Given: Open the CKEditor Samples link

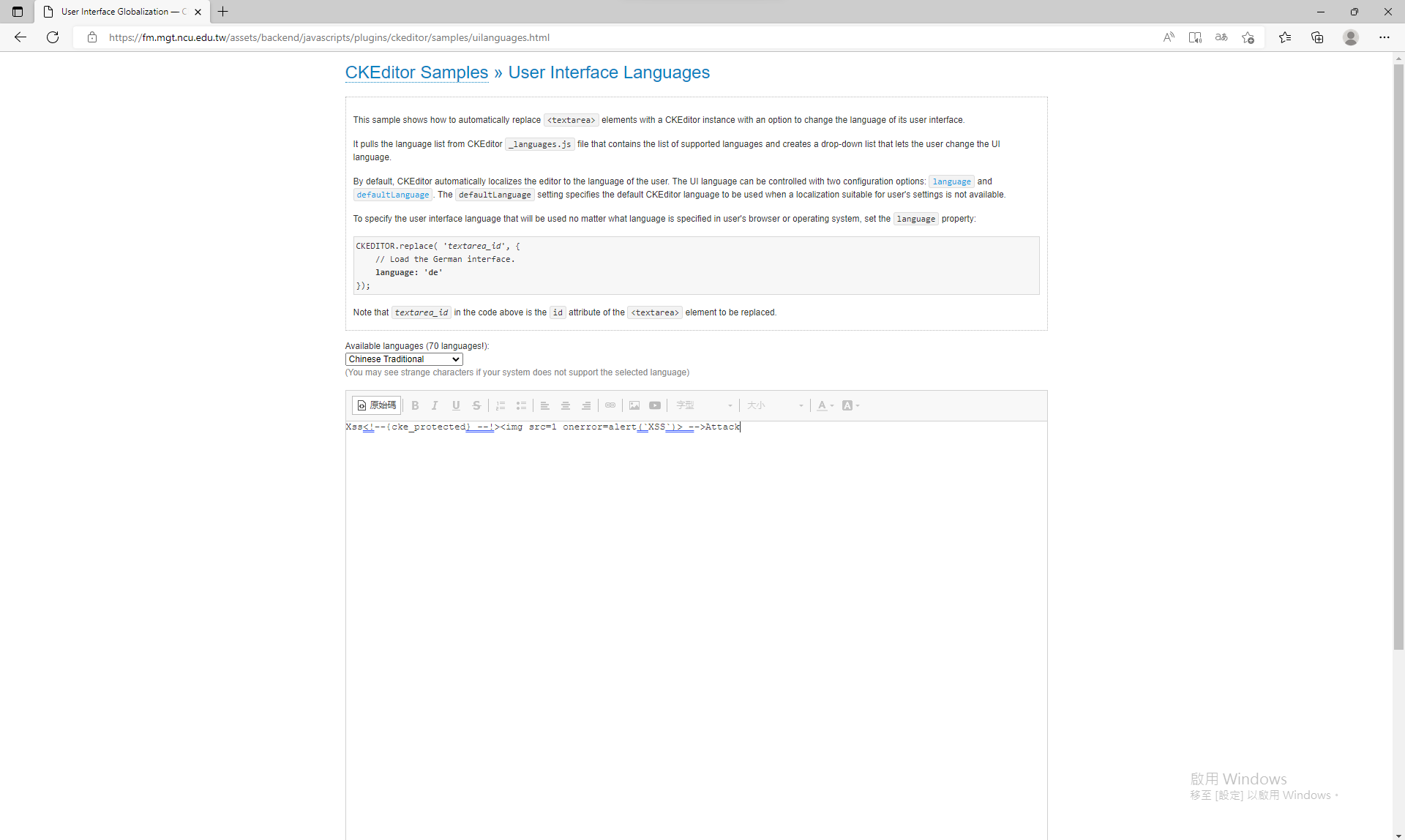Looking at the screenshot, I should (x=416, y=72).
